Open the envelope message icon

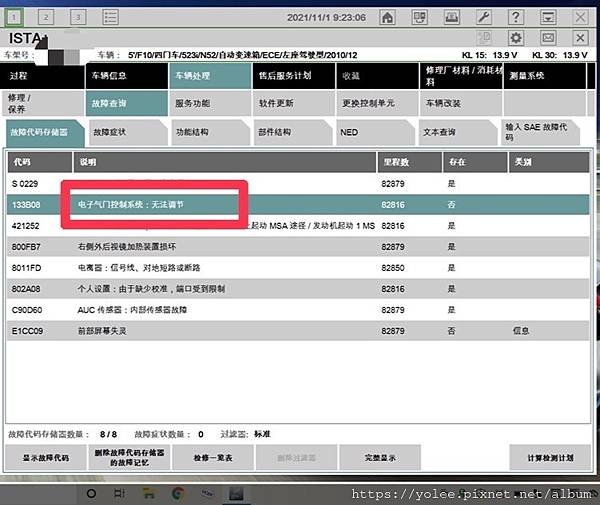point(548,38)
